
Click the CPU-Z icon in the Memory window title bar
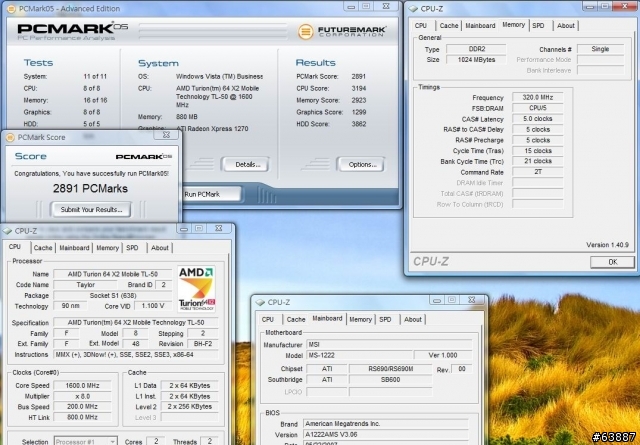click(x=413, y=8)
